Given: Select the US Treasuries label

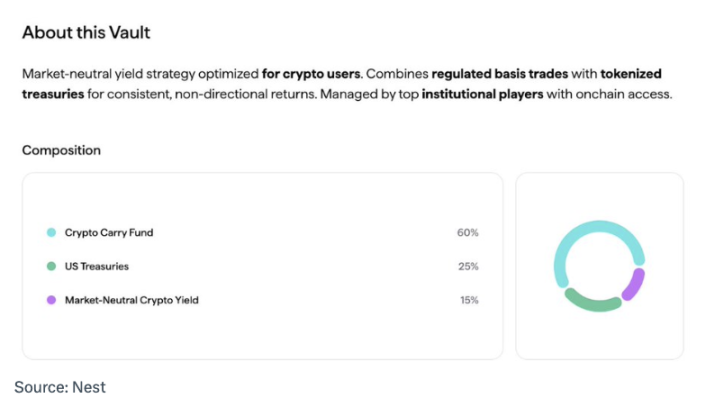Looking at the screenshot, I should 97,266.
